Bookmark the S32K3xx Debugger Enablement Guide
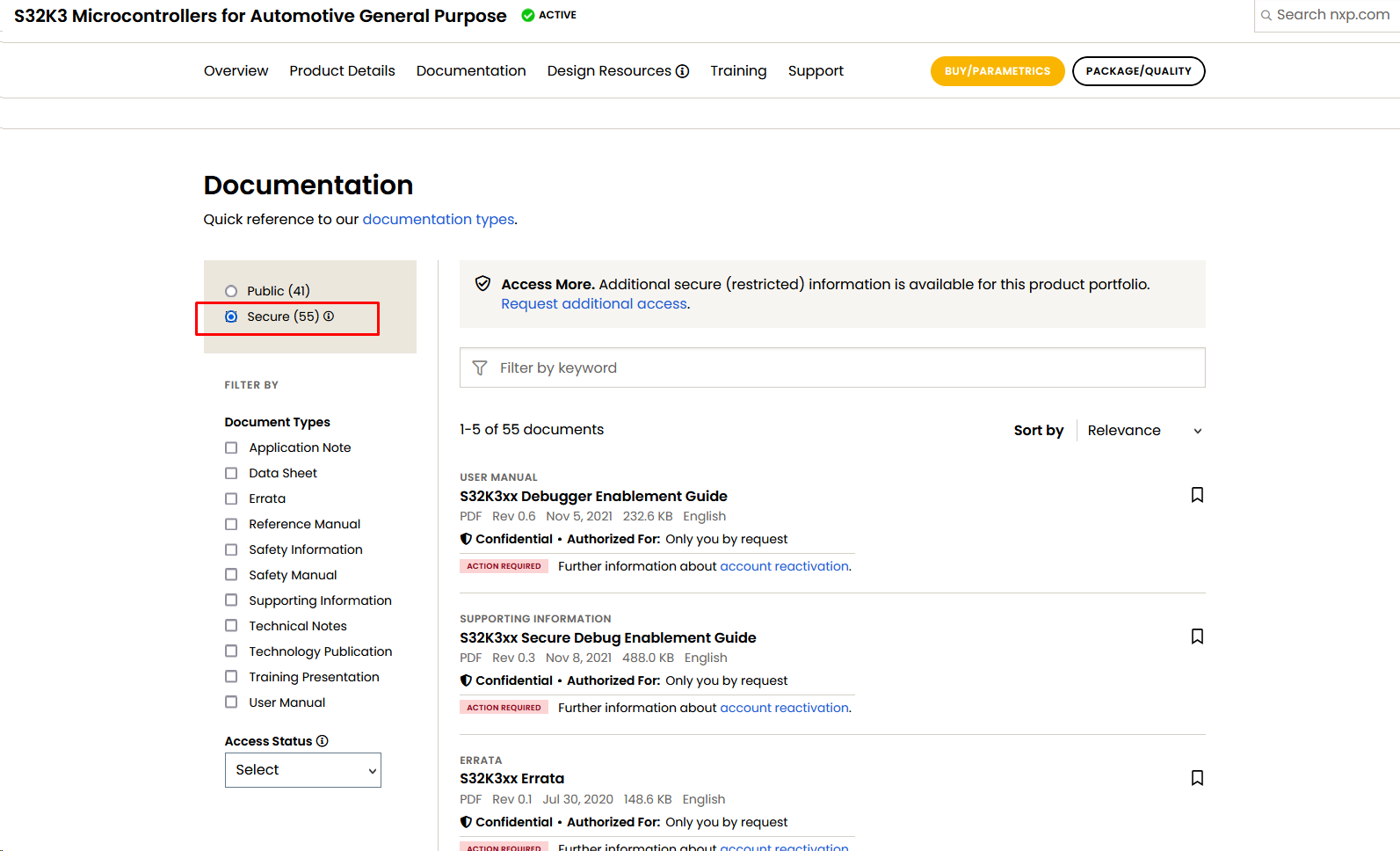 tap(1196, 495)
